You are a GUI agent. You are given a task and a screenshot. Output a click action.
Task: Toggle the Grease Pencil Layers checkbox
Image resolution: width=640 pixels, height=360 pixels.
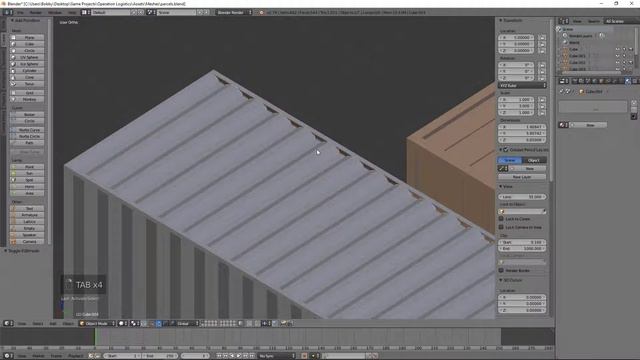point(506,150)
